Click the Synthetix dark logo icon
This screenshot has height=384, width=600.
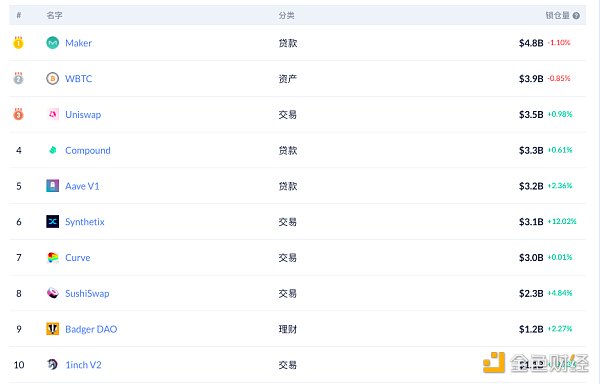pyautogui.click(x=52, y=221)
